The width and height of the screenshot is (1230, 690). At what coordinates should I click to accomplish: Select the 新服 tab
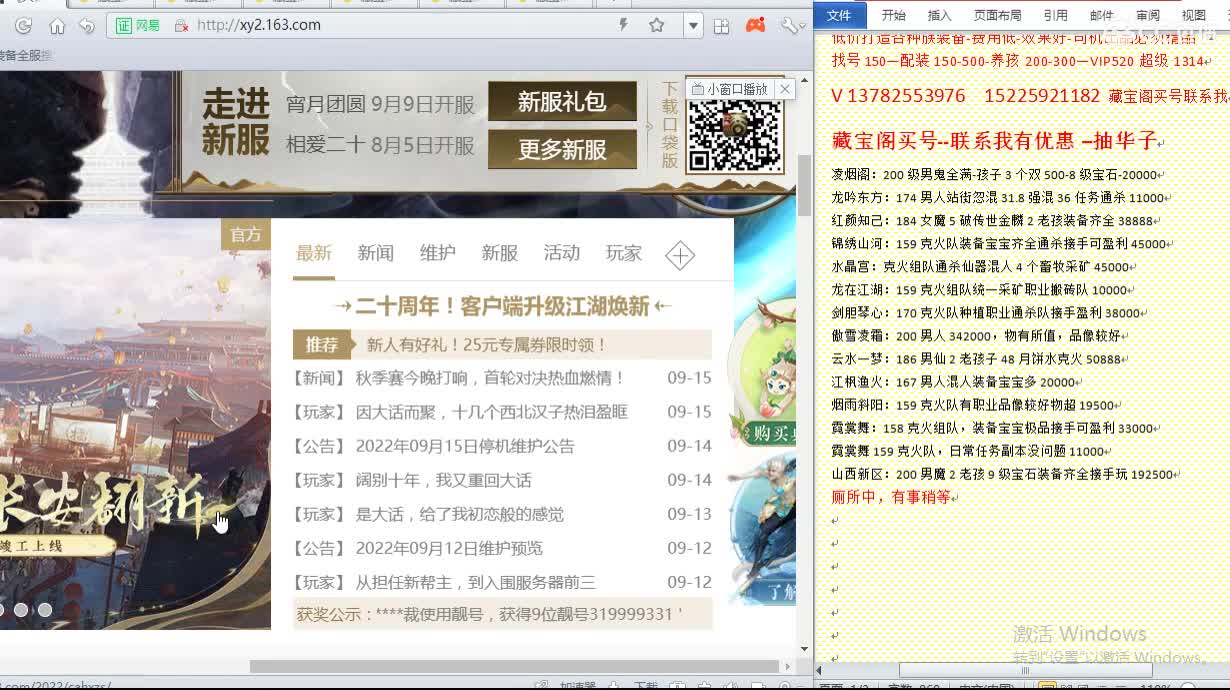pyautogui.click(x=499, y=253)
